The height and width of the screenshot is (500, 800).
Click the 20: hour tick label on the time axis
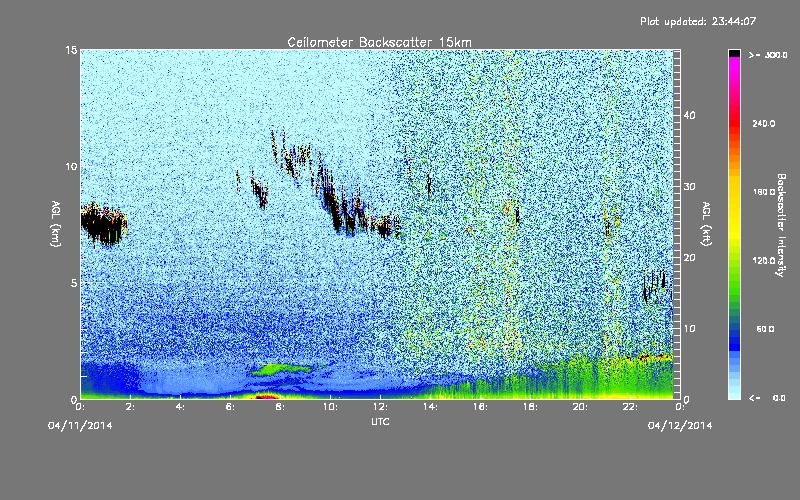pyautogui.click(x=580, y=407)
